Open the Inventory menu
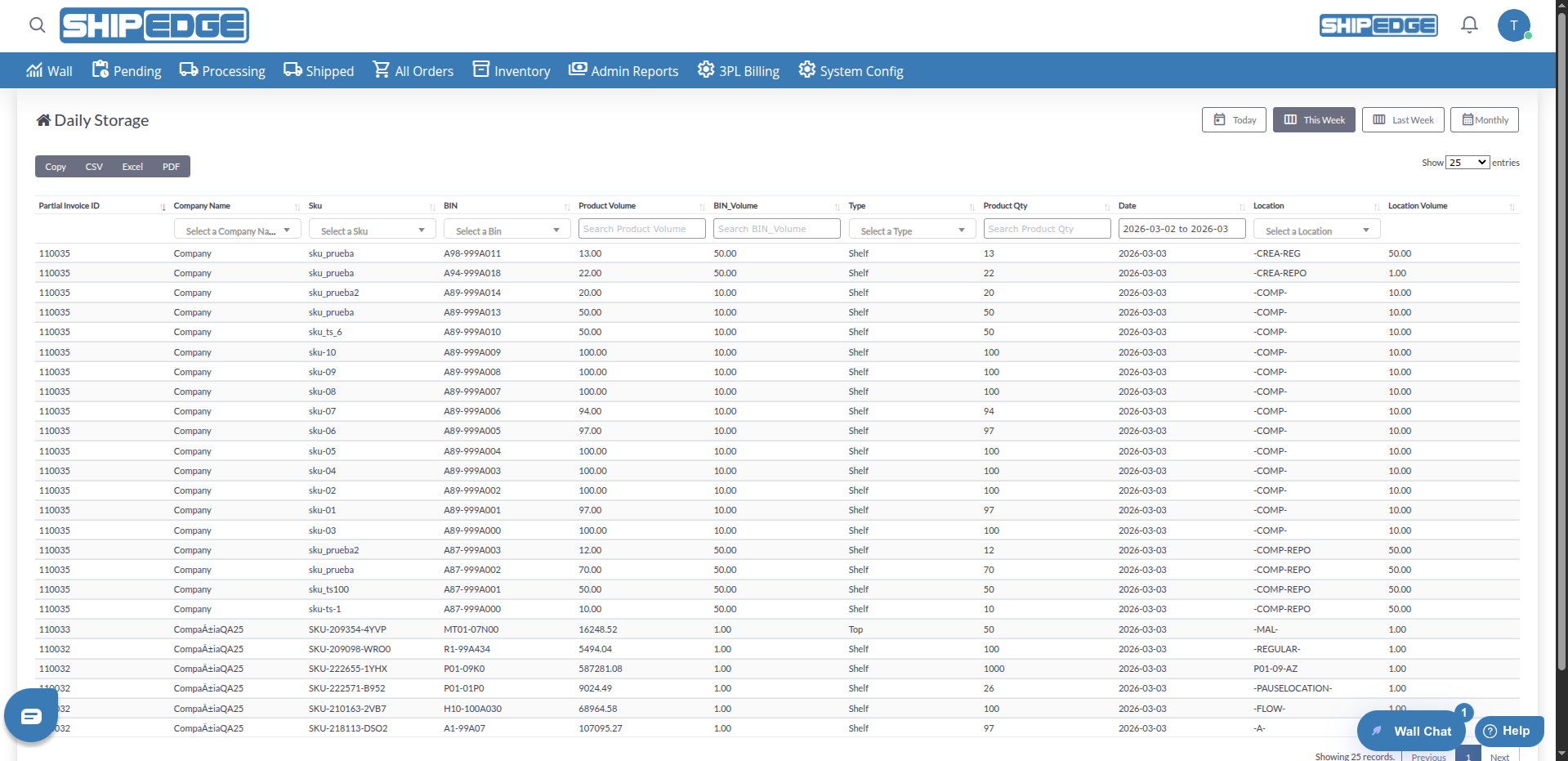1568x761 pixels. [x=511, y=71]
